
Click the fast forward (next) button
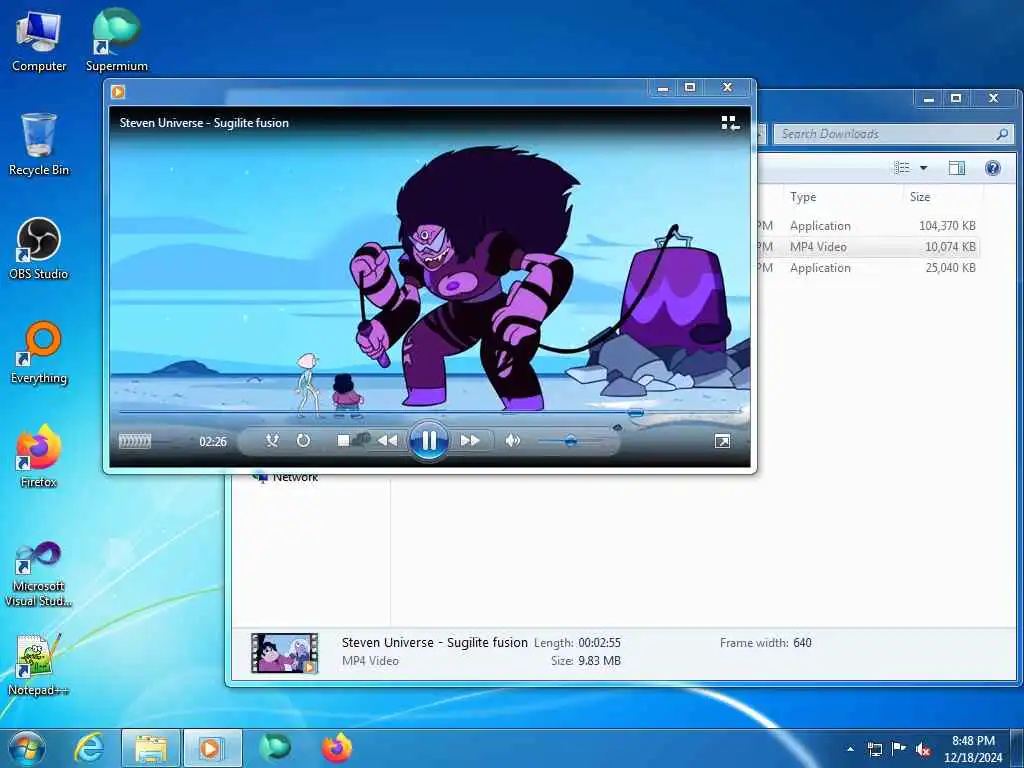(470, 441)
